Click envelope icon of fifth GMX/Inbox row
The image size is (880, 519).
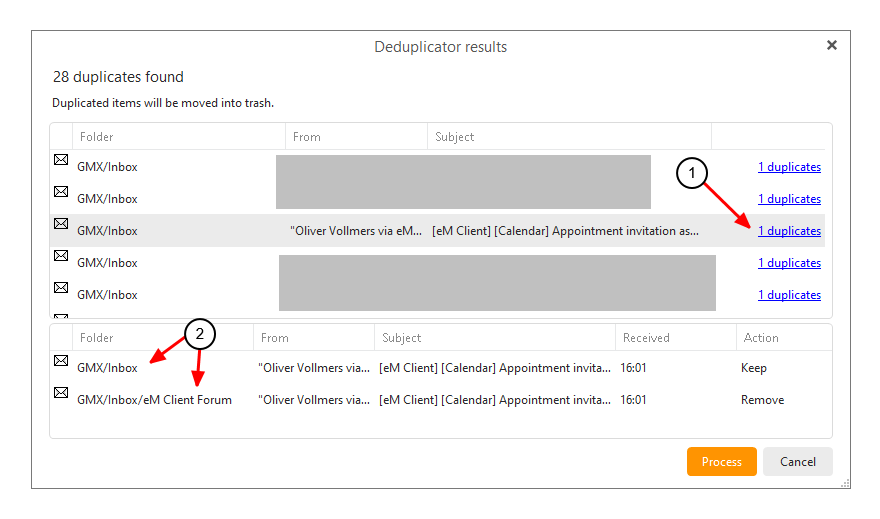pos(61,288)
